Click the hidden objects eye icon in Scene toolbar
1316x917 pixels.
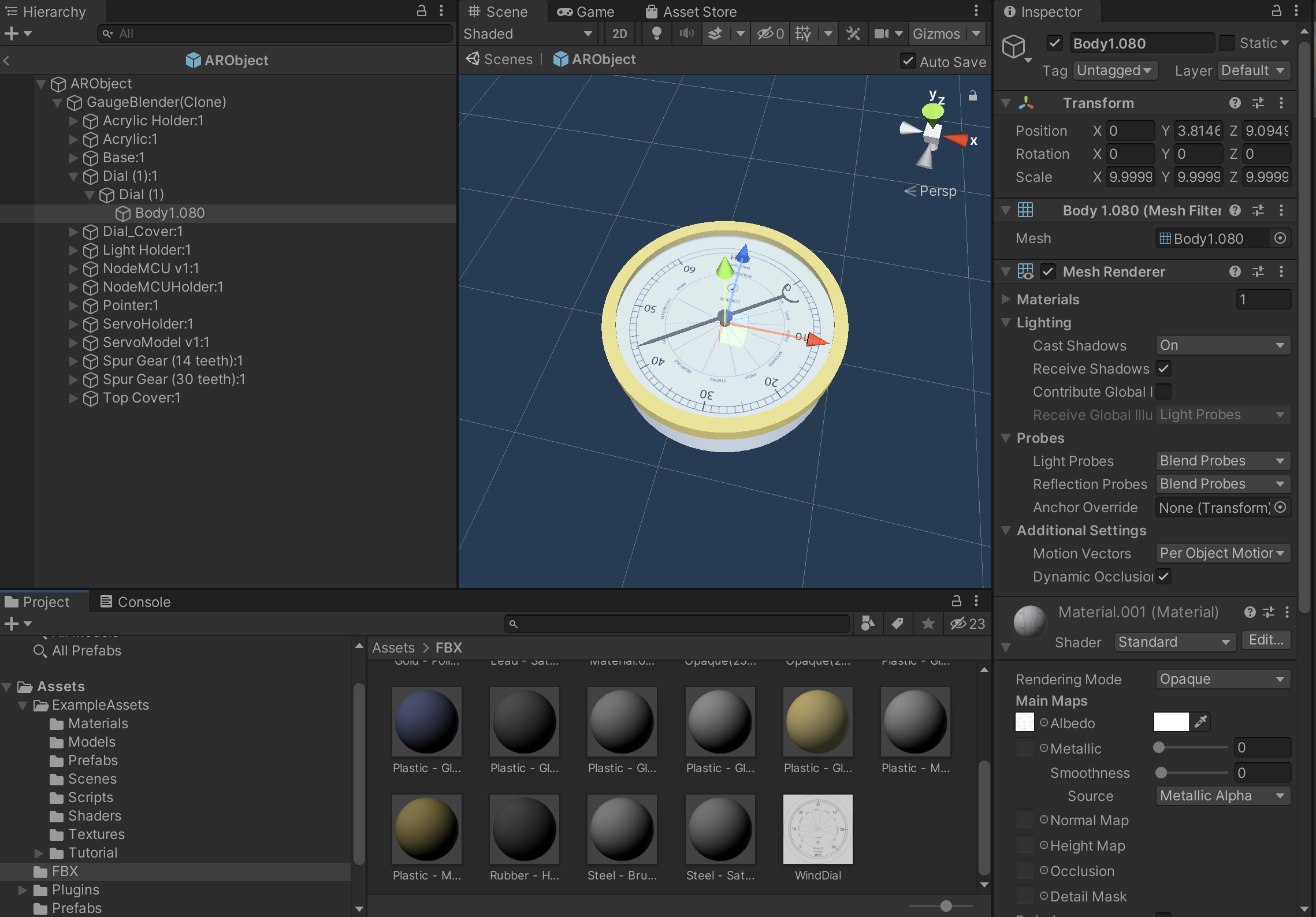(771, 33)
